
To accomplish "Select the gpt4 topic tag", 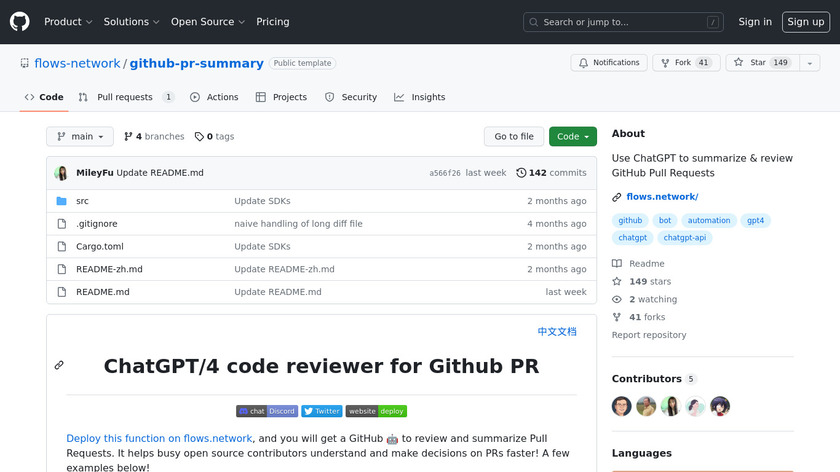I will click(755, 220).
